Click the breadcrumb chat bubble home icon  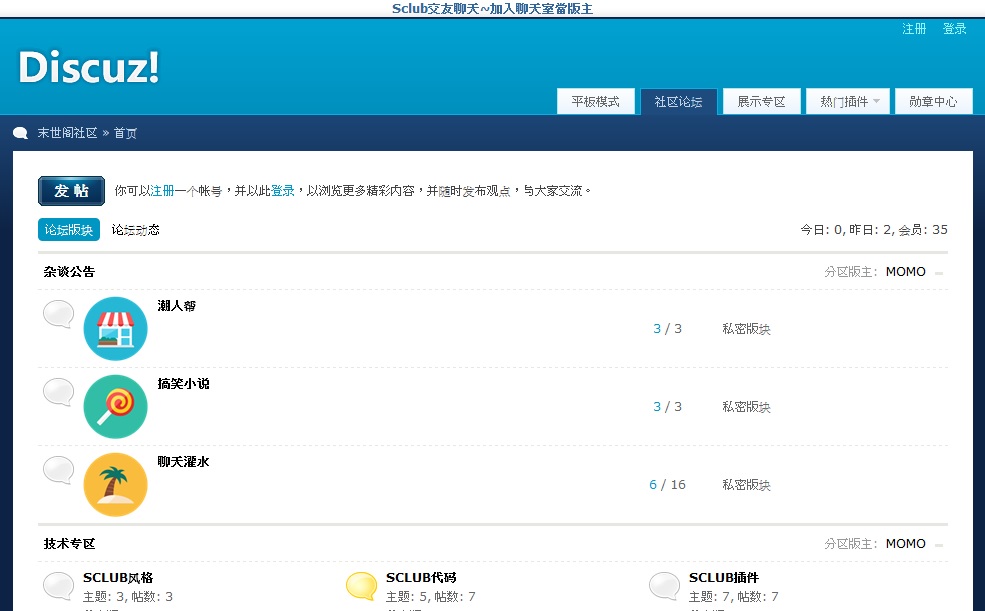[x=21, y=133]
